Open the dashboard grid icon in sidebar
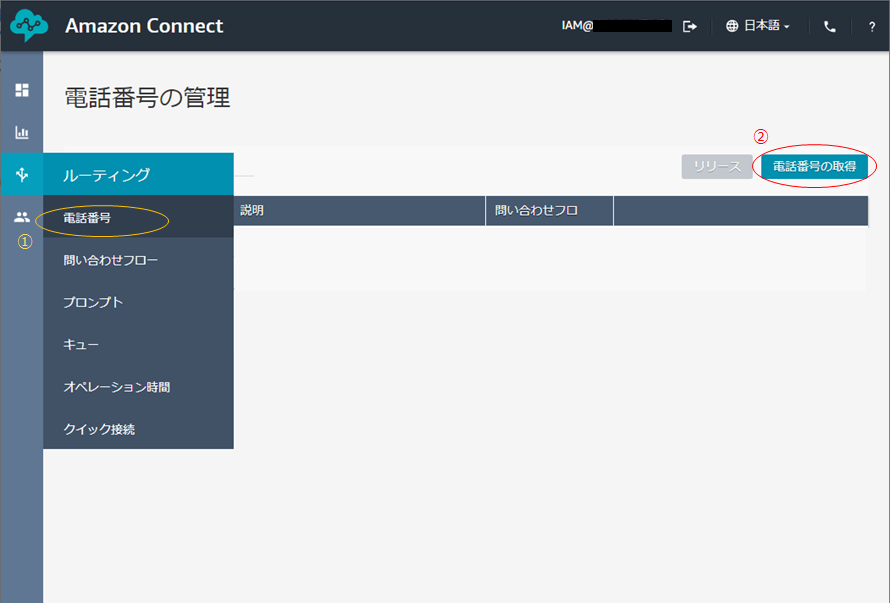Viewport: 890px width, 603px height. (x=22, y=90)
